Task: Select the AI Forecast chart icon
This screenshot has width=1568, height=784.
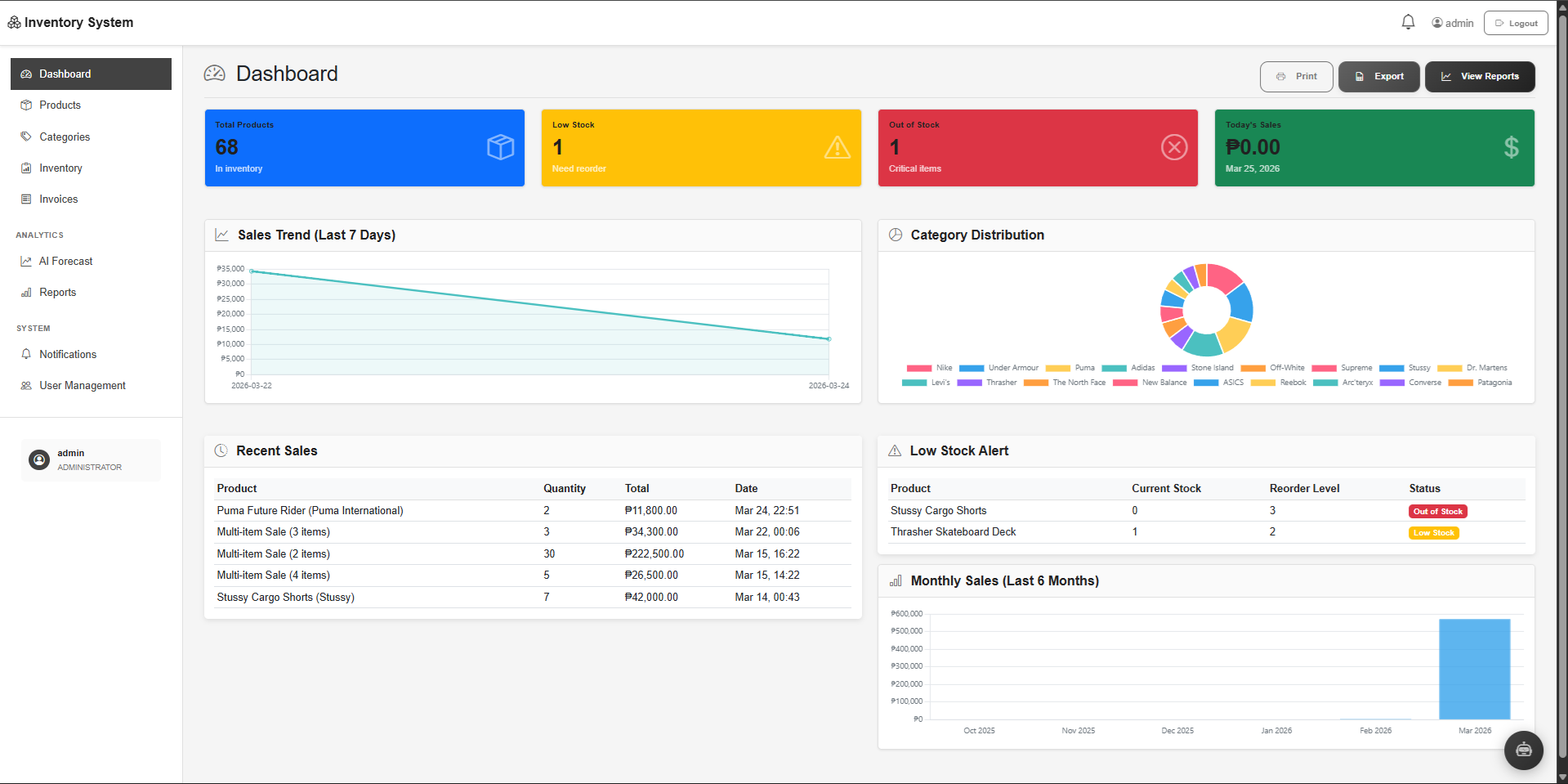Action: click(27, 261)
